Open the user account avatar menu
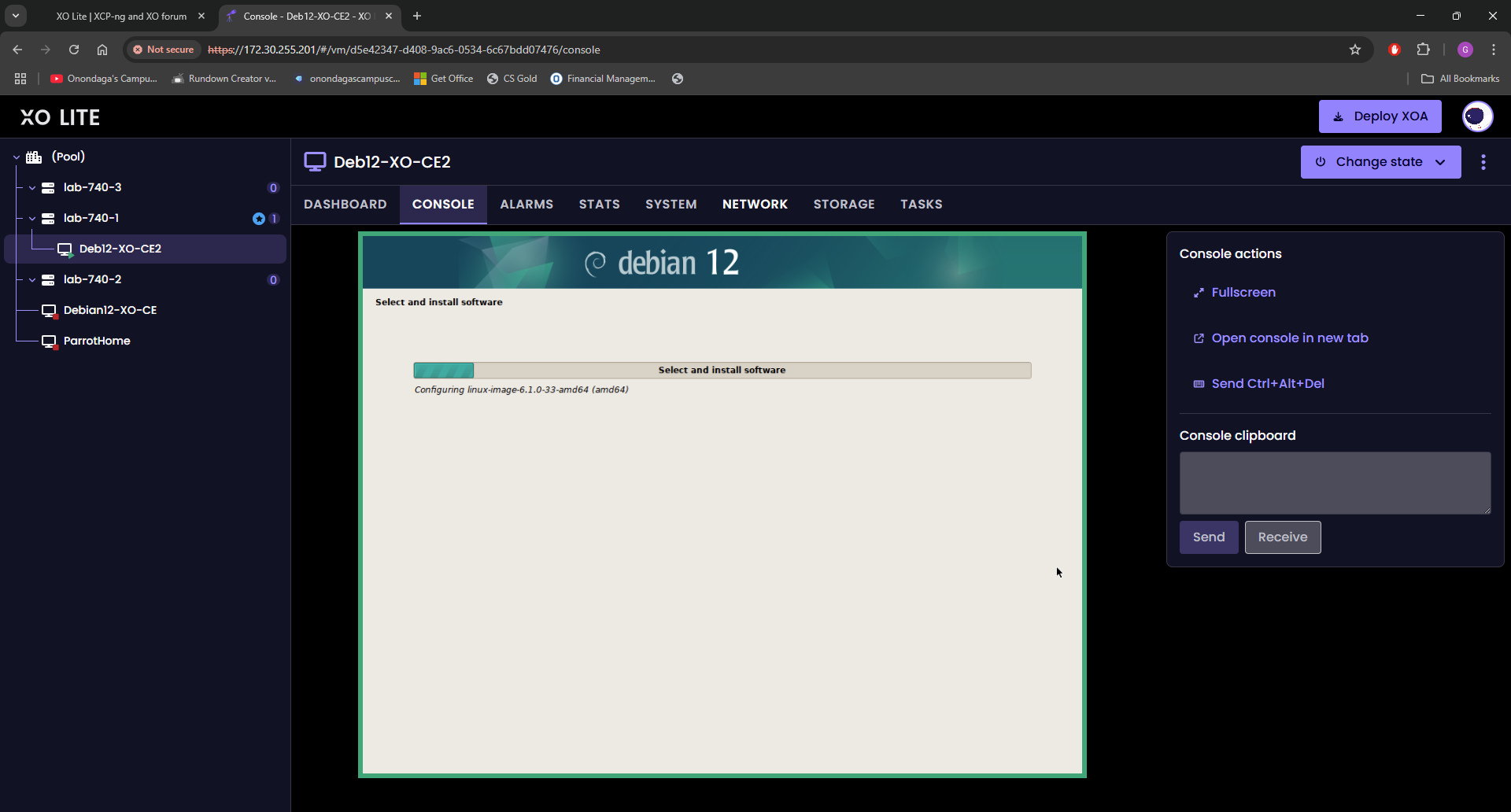 coord(1477,116)
